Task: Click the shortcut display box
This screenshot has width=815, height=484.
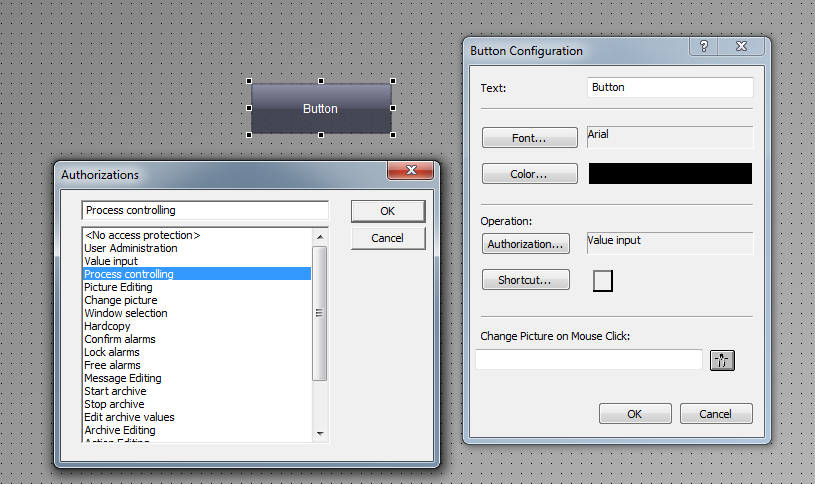Action: click(603, 281)
